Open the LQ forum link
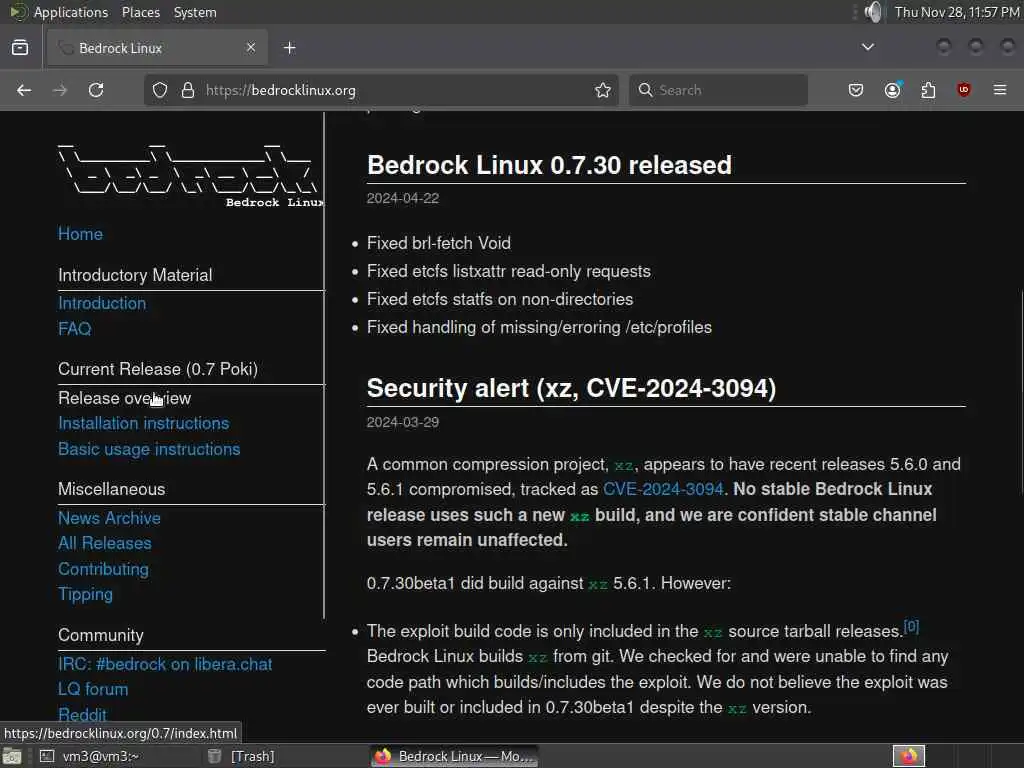The width and height of the screenshot is (1024, 768). pyautogui.click(x=93, y=689)
